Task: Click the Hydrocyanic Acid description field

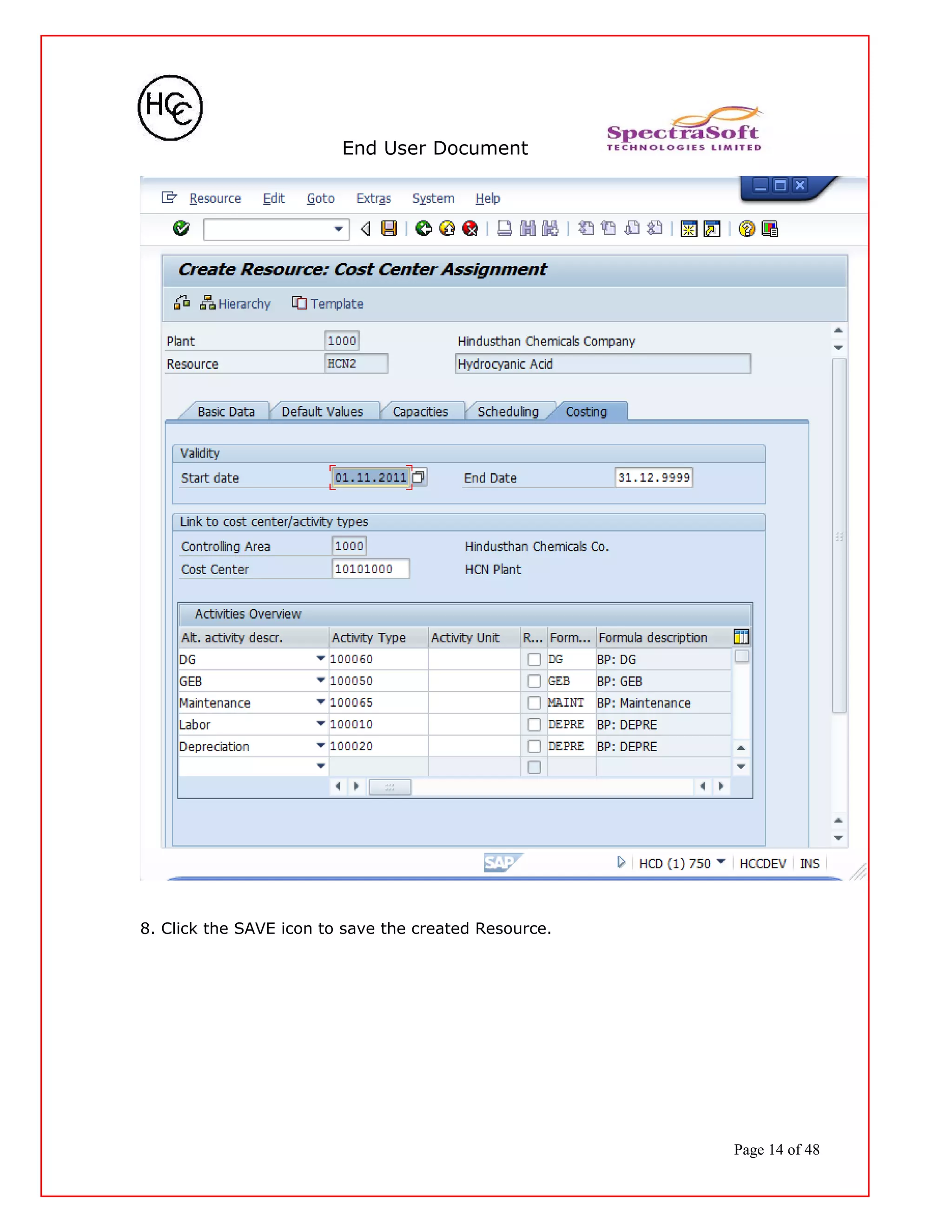Action: click(x=603, y=364)
